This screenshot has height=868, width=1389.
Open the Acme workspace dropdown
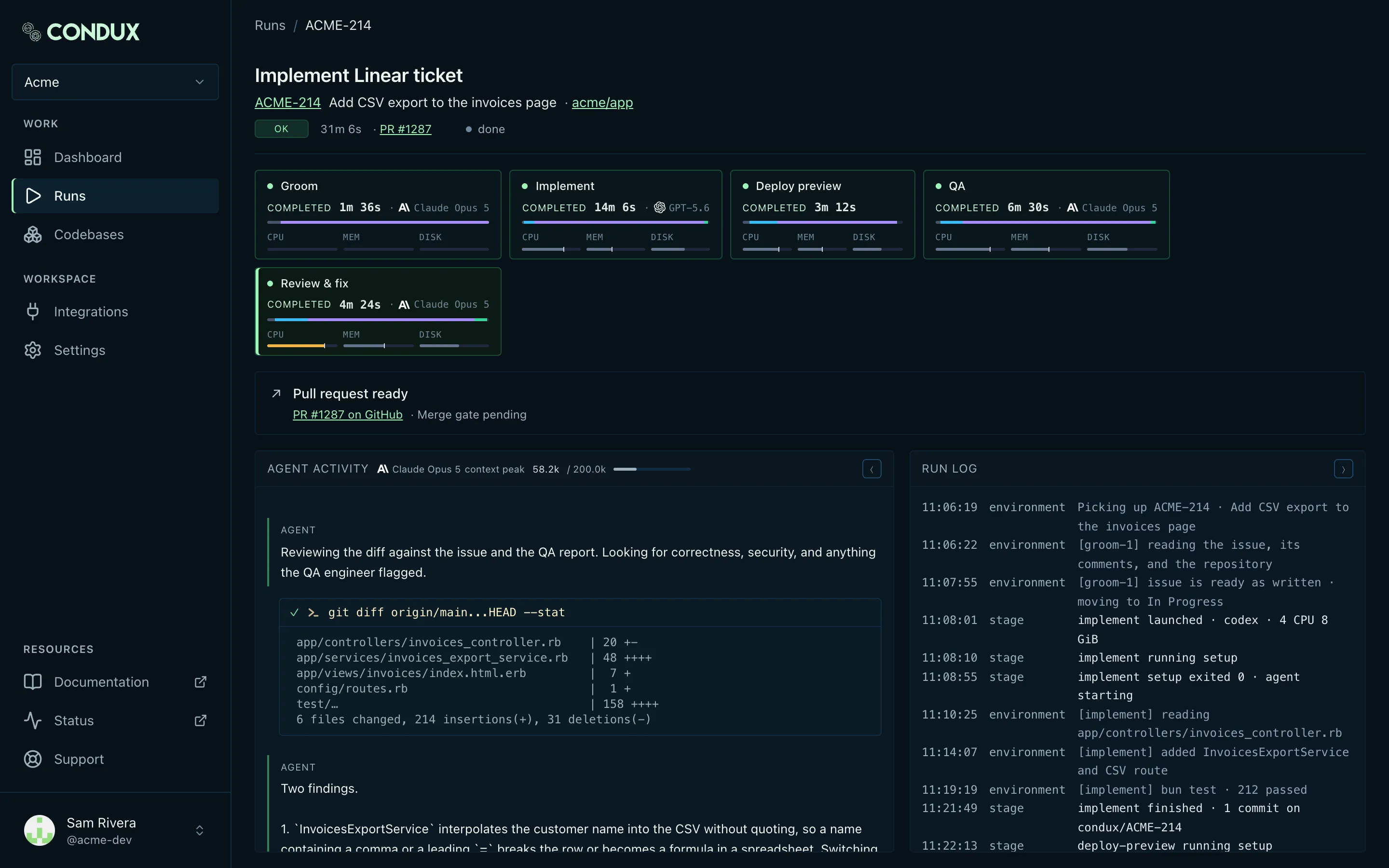point(115,82)
